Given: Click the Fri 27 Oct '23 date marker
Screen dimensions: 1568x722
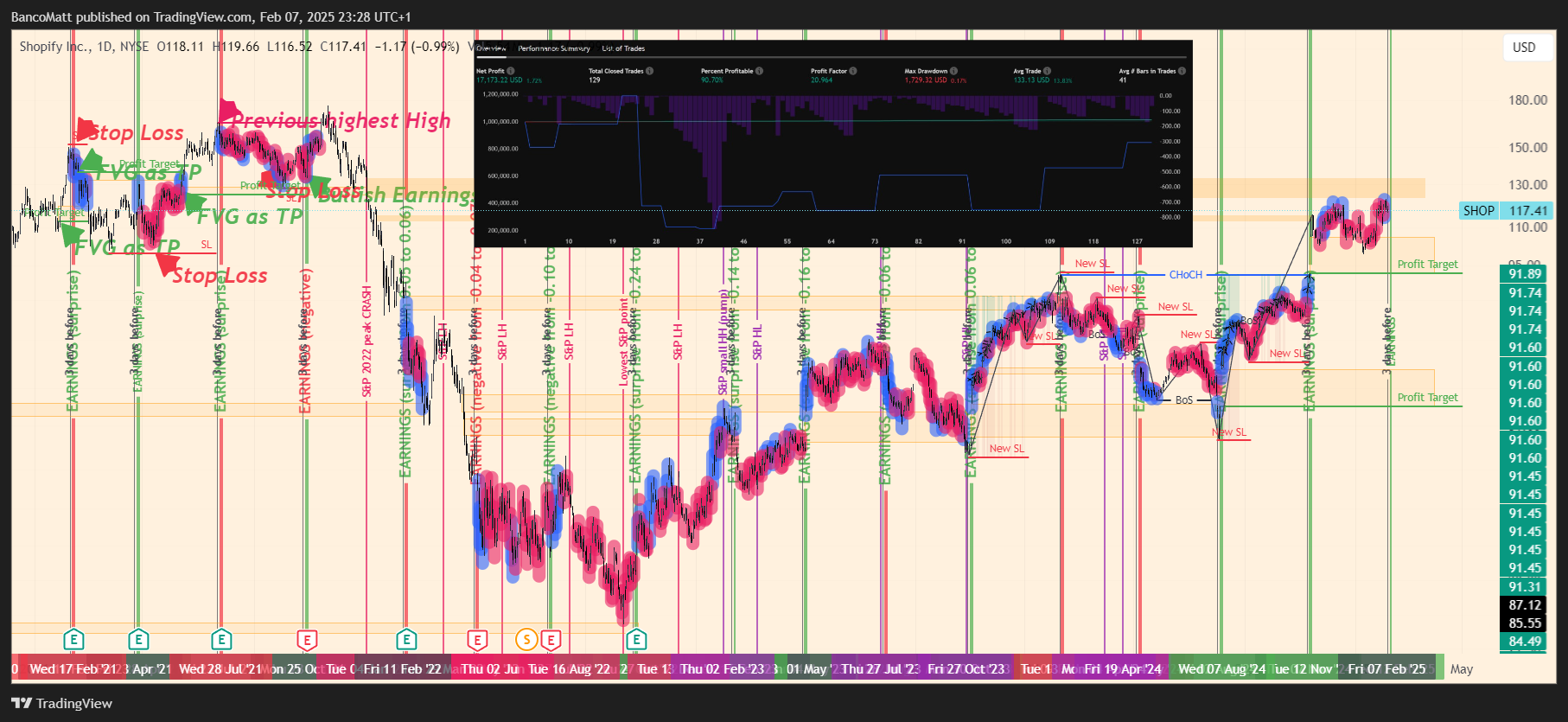Looking at the screenshot, I should [x=966, y=668].
